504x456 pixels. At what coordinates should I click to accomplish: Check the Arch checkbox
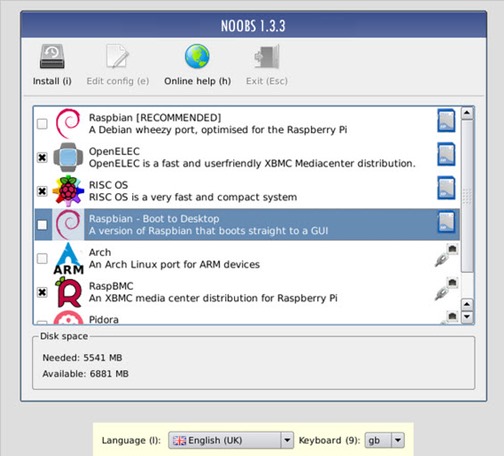coord(42,258)
